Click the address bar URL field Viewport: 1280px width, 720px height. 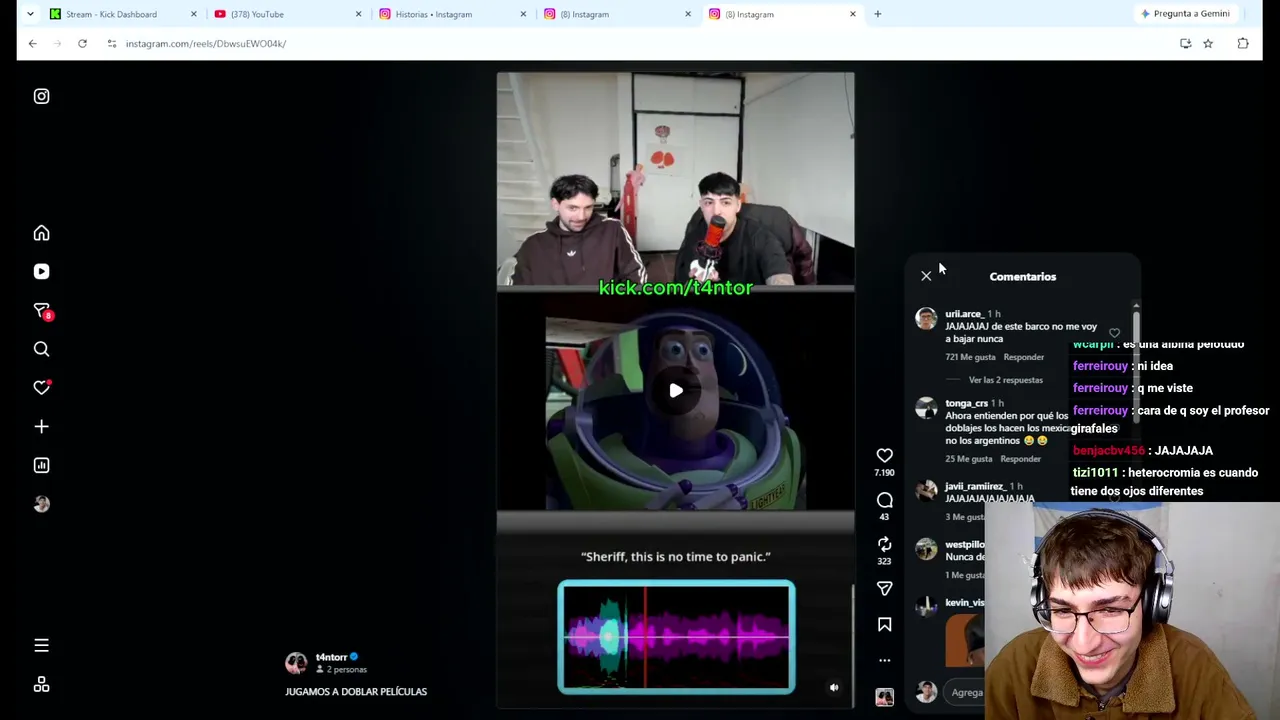click(640, 44)
